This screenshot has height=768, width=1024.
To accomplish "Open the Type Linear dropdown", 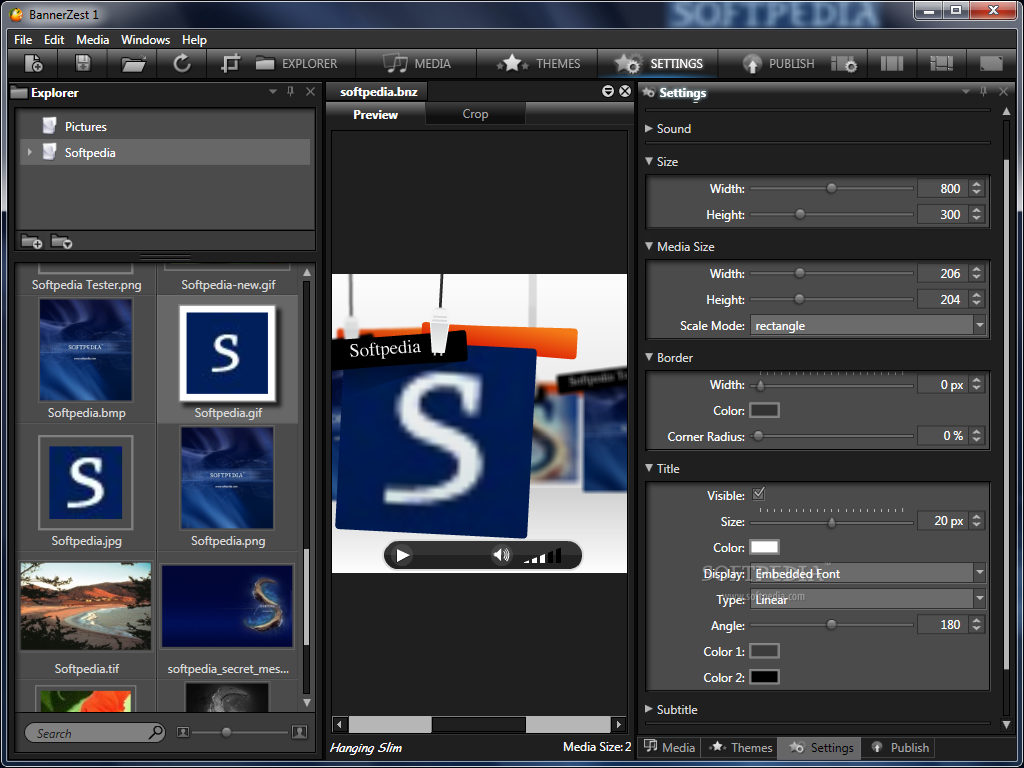I will pyautogui.click(x=868, y=599).
